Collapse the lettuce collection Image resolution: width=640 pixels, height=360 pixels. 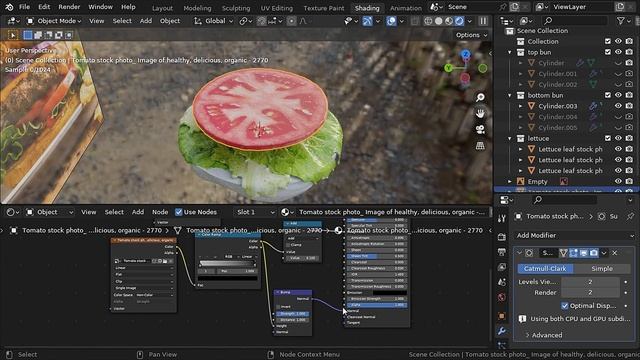[509, 139]
